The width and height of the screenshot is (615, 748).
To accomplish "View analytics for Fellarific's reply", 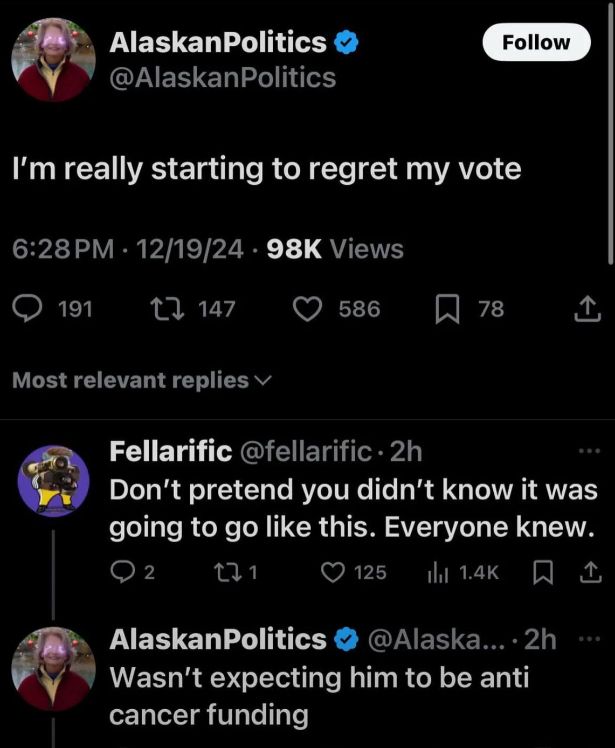I will click(x=439, y=572).
